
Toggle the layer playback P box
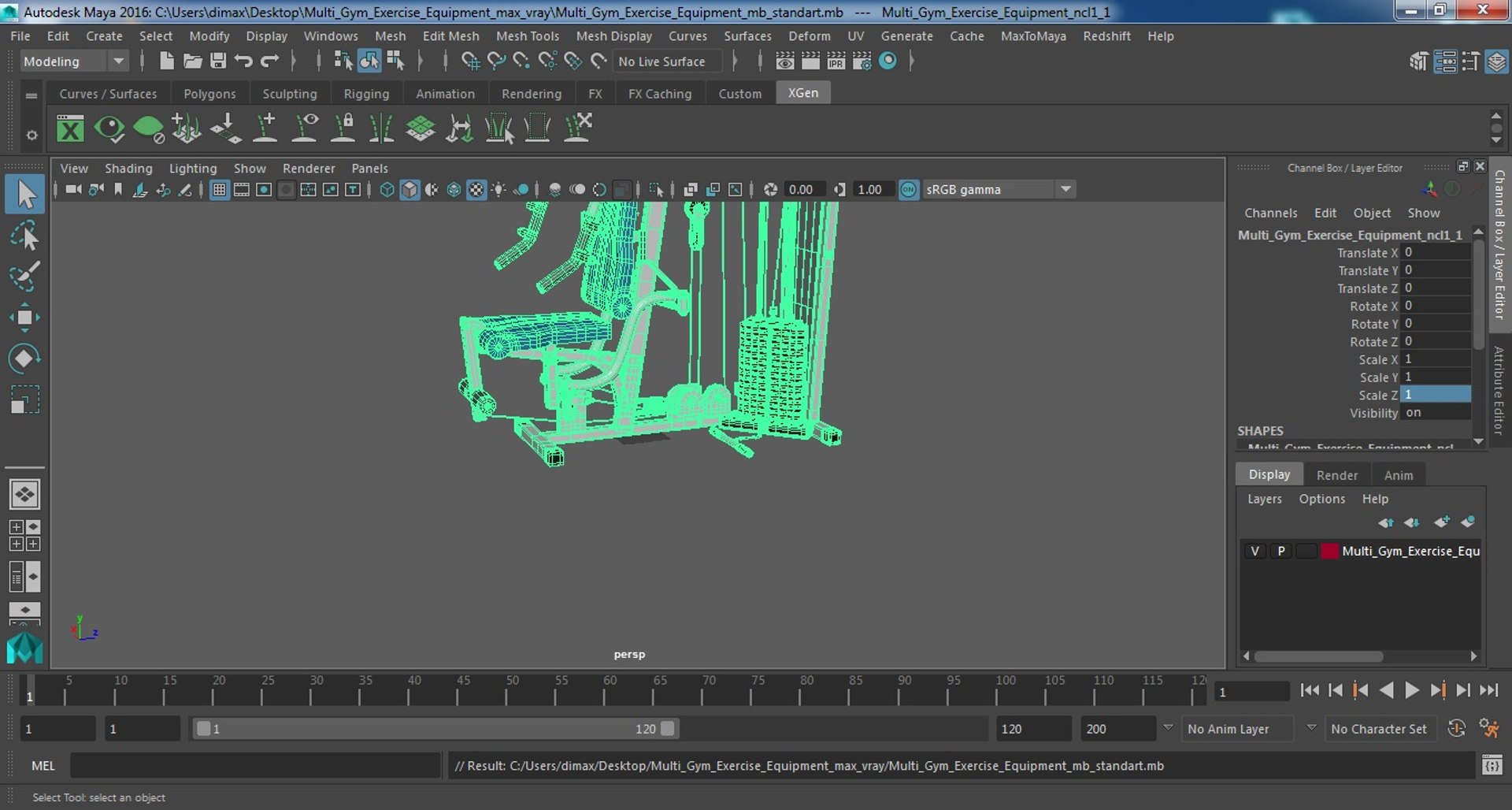[1281, 551]
